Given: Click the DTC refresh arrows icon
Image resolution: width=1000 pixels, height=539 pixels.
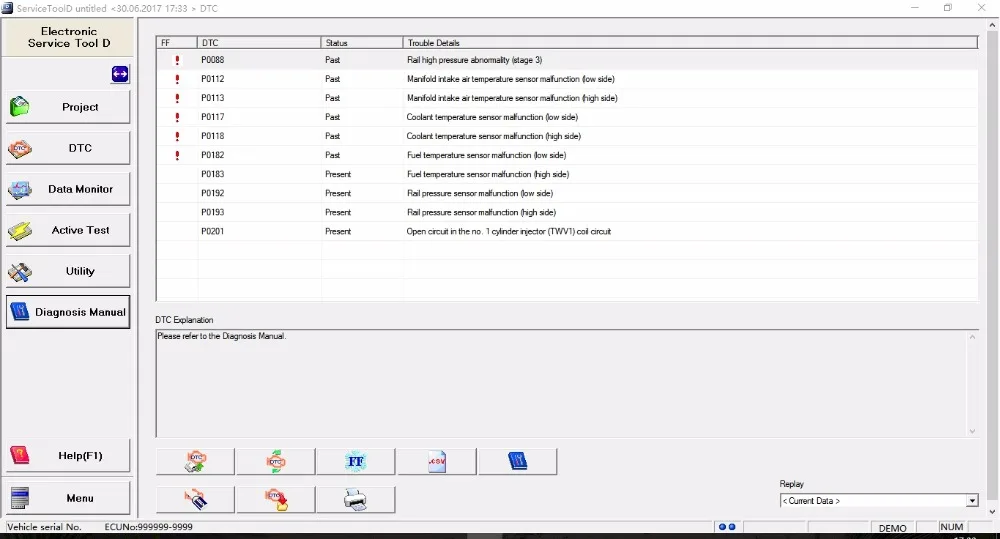Looking at the screenshot, I should pyautogui.click(x=276, y=461).
